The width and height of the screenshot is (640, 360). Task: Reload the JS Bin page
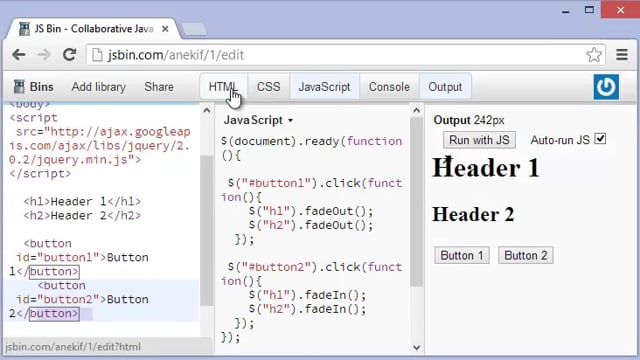69,54
